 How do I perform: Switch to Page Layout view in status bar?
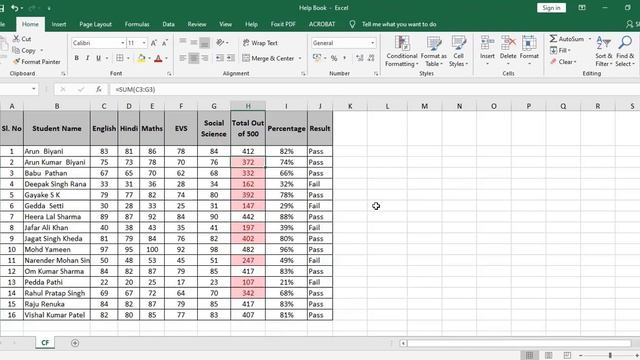[549, 356]
